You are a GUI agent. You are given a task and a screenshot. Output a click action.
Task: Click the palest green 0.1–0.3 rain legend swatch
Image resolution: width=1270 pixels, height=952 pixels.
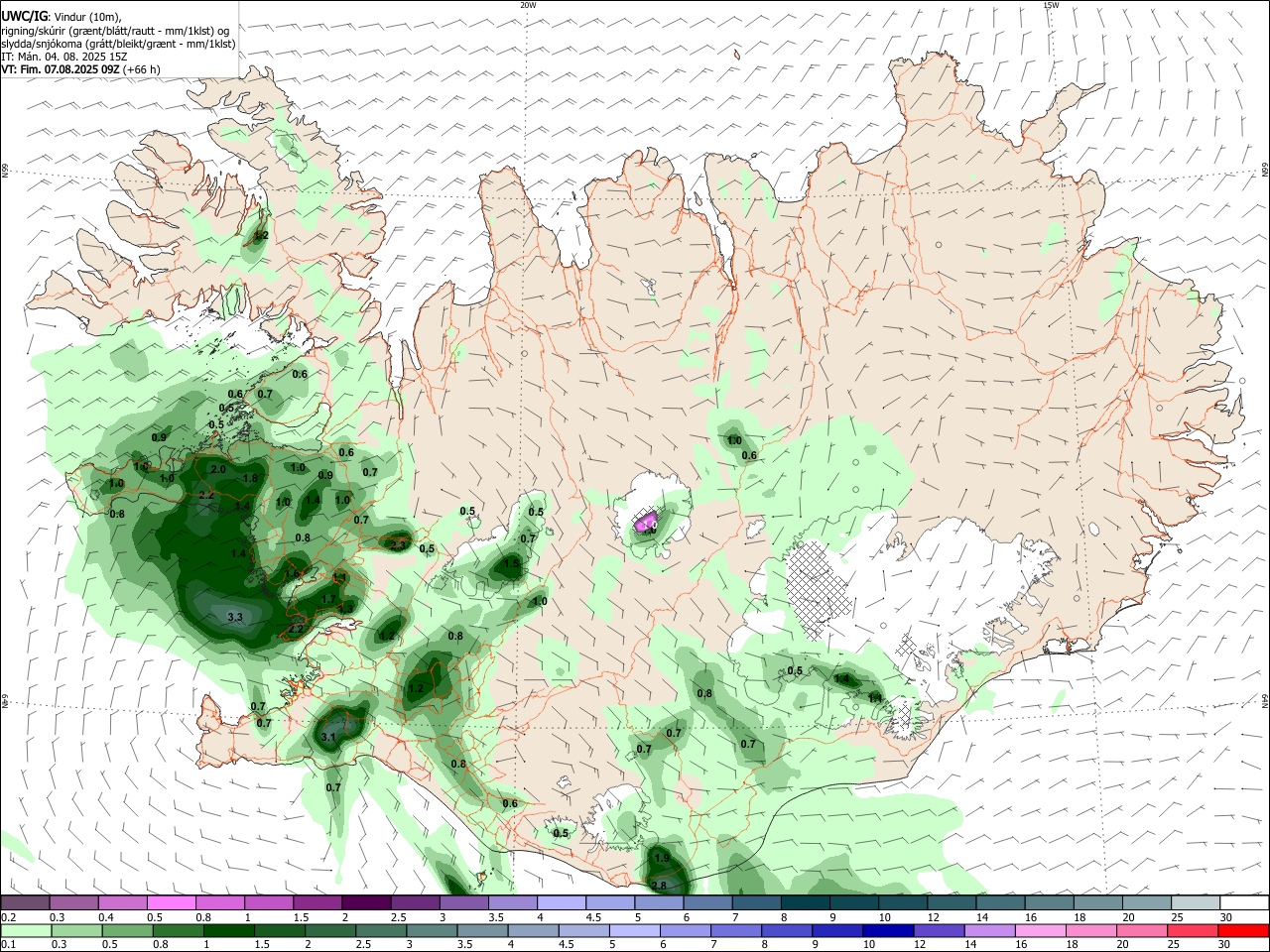click(x=27, y=930)
